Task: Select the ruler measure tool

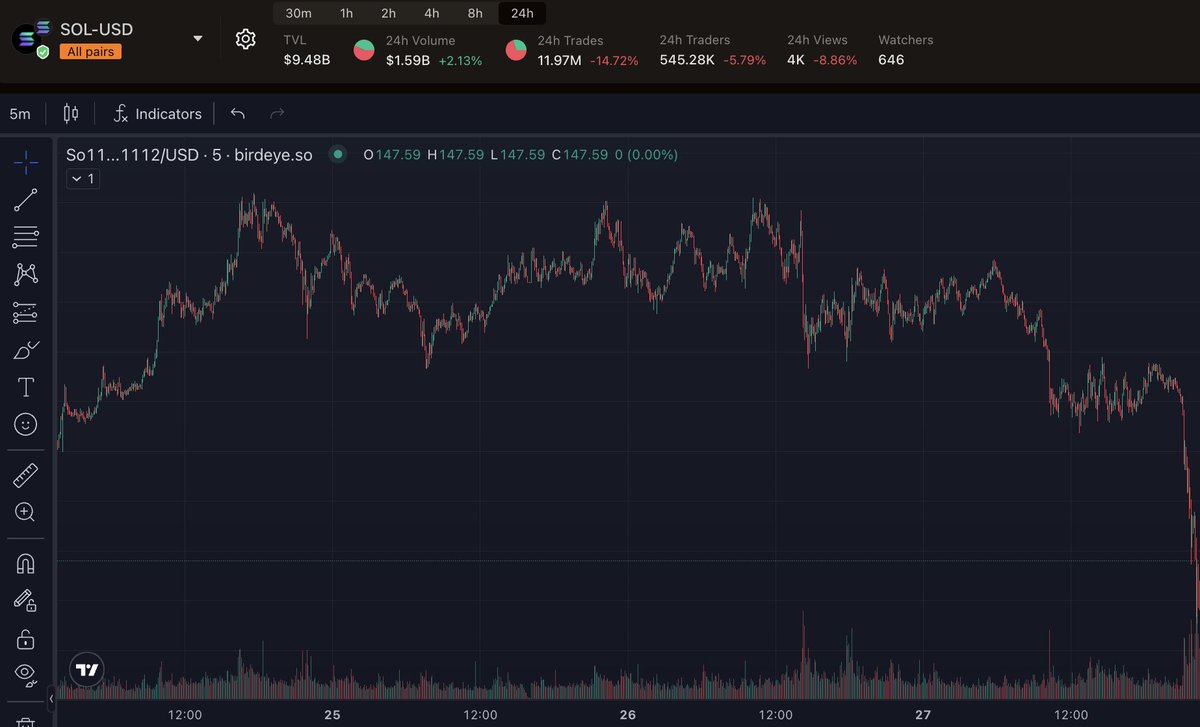Action: click(x=26, y=475)
